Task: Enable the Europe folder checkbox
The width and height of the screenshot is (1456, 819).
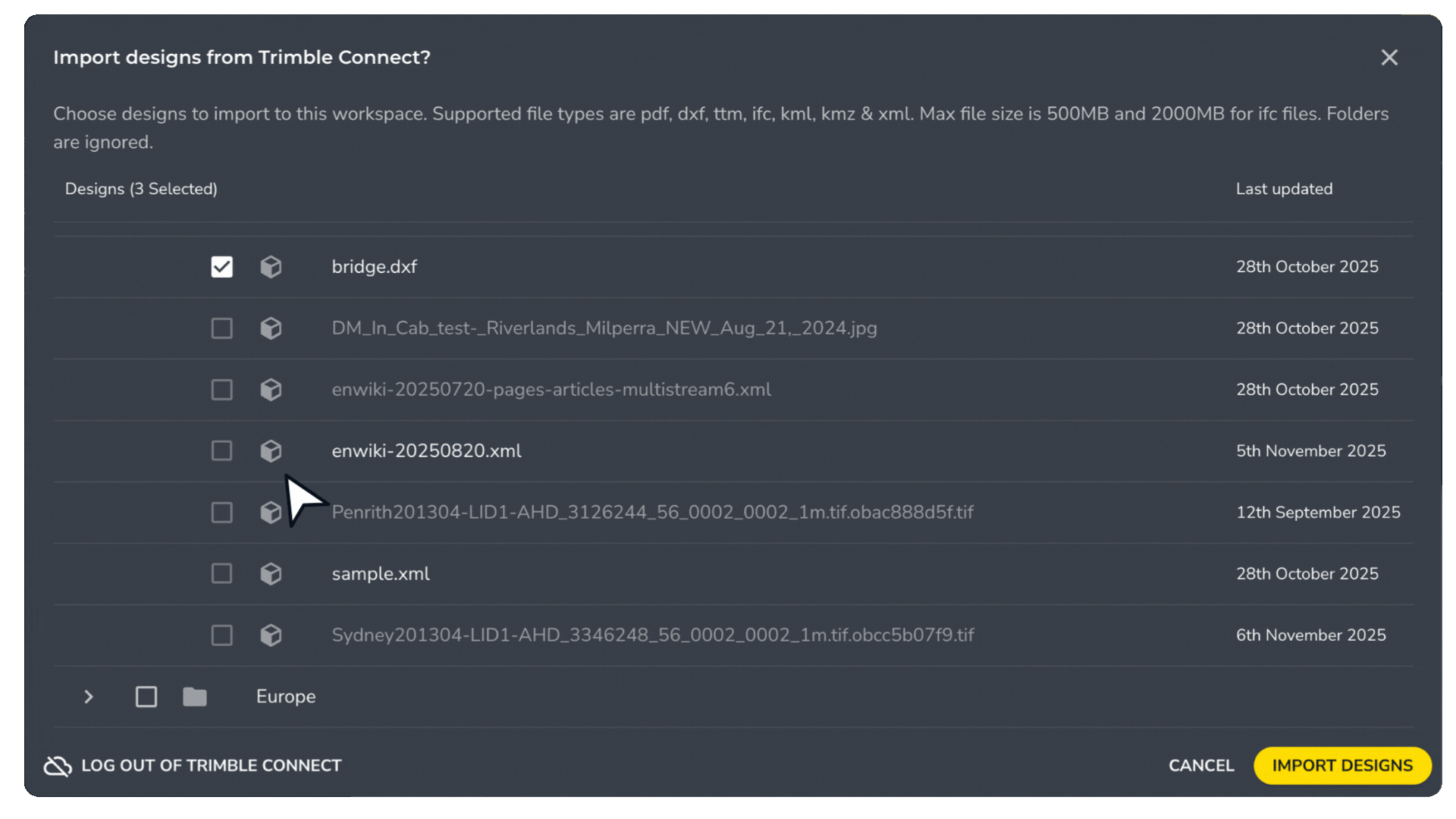Action: [146, 696]
